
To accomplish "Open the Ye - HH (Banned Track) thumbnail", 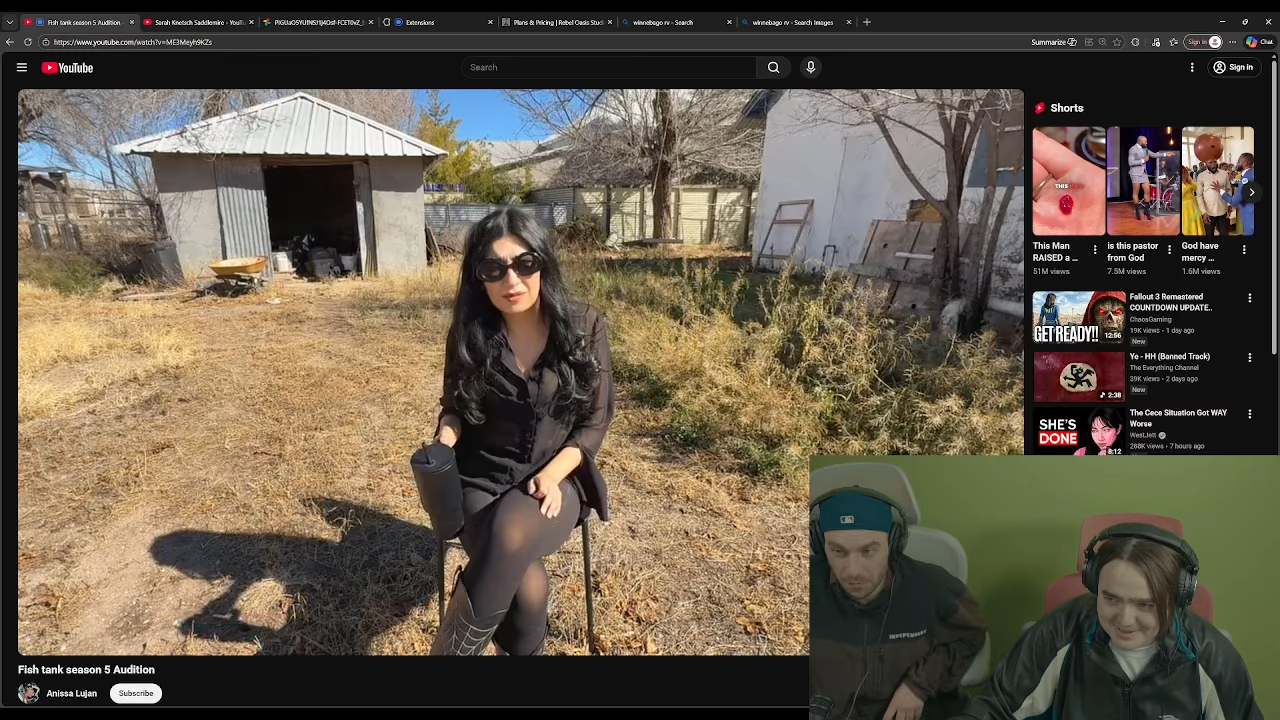I will click(1079, 375).
